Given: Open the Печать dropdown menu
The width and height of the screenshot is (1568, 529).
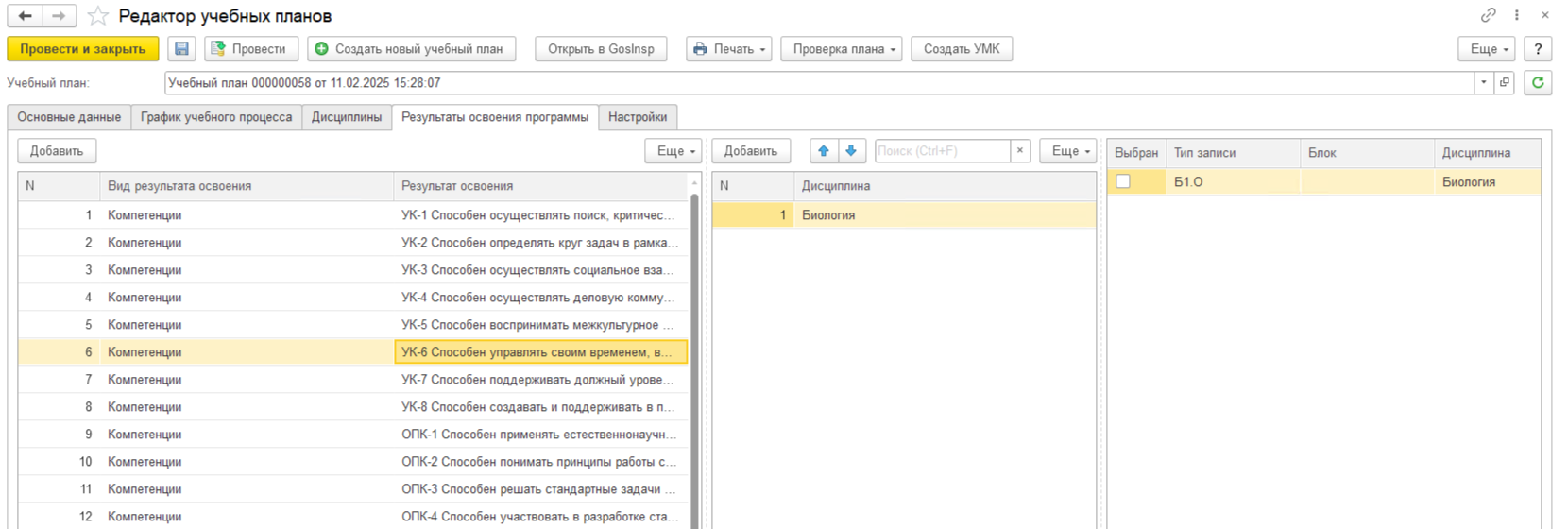Looking at the screenshot, I should 728,49.
